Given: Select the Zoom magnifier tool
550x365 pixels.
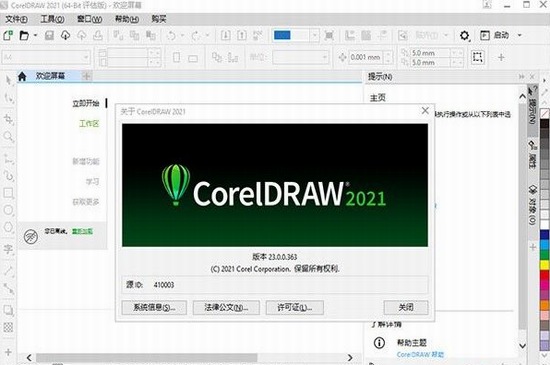Looking at the screenshot, I should coord(8,136).
